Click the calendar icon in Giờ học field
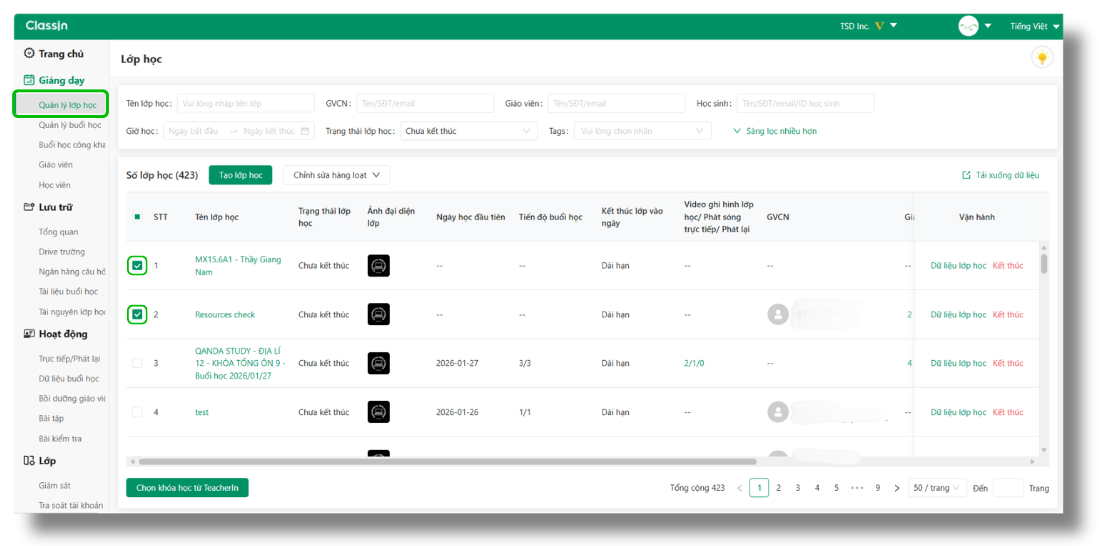 pyautogui.click(x=305, y=131)
